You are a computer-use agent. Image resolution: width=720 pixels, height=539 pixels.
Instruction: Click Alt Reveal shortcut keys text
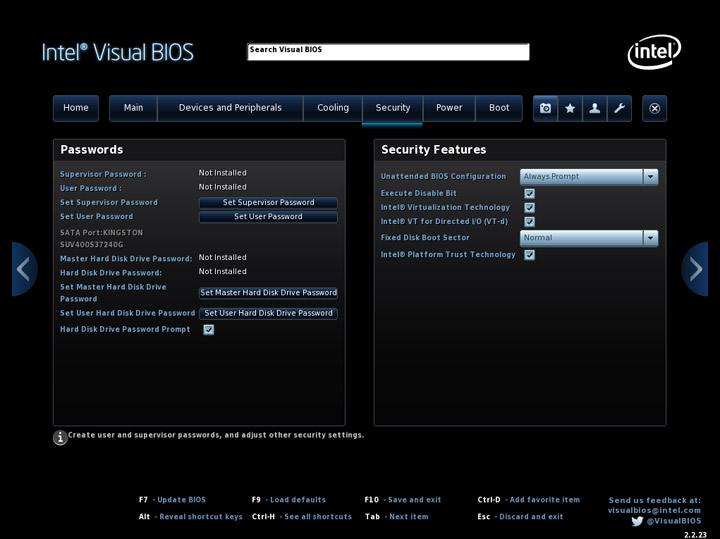[x=191, y=517]
